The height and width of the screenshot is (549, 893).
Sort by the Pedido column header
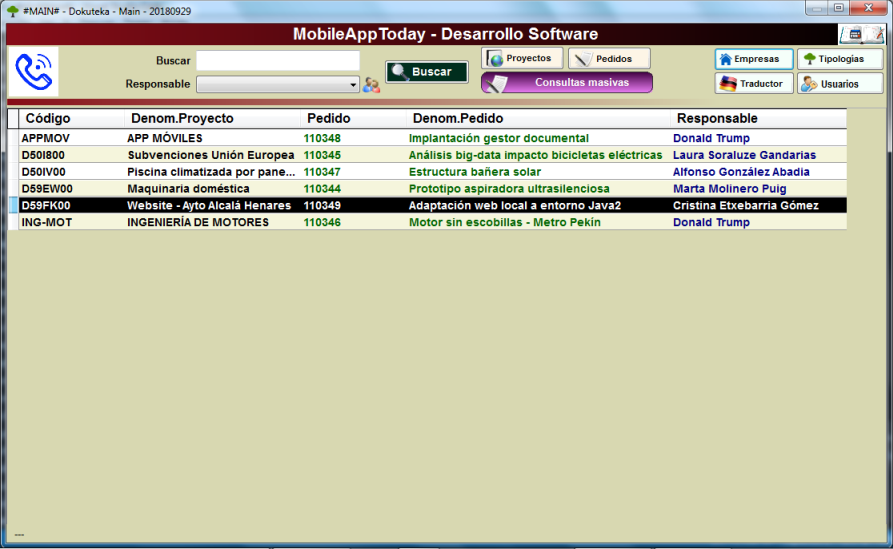point(329,118)
